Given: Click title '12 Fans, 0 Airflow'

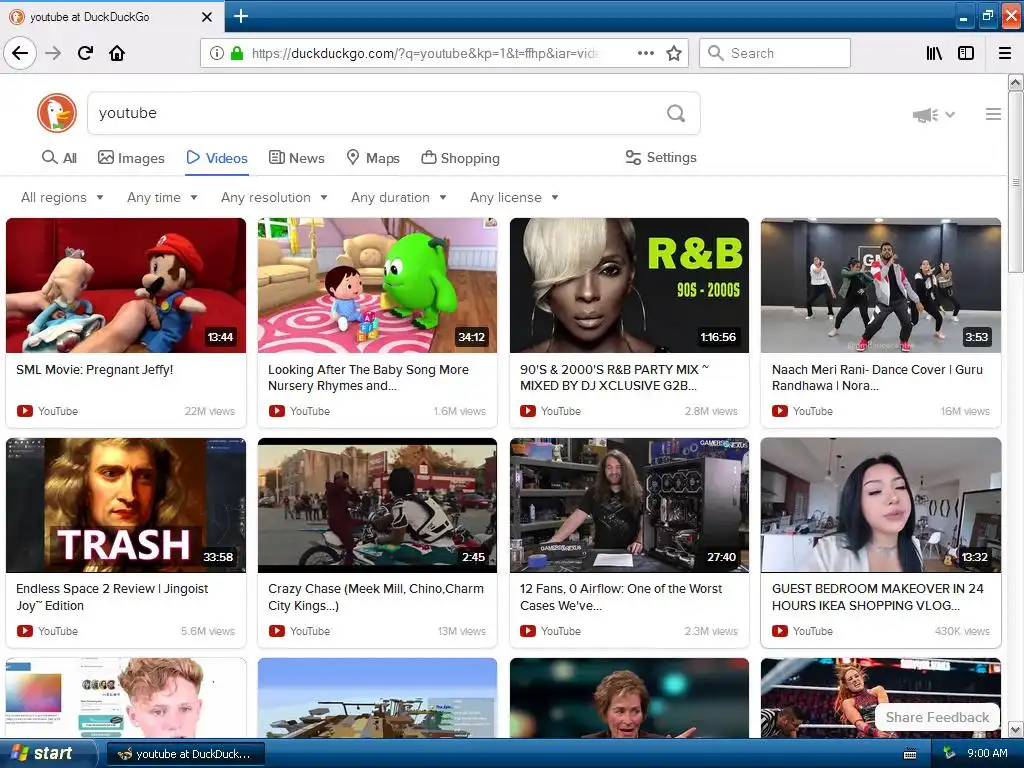Looking at the screenshot, I should [621, 597].
